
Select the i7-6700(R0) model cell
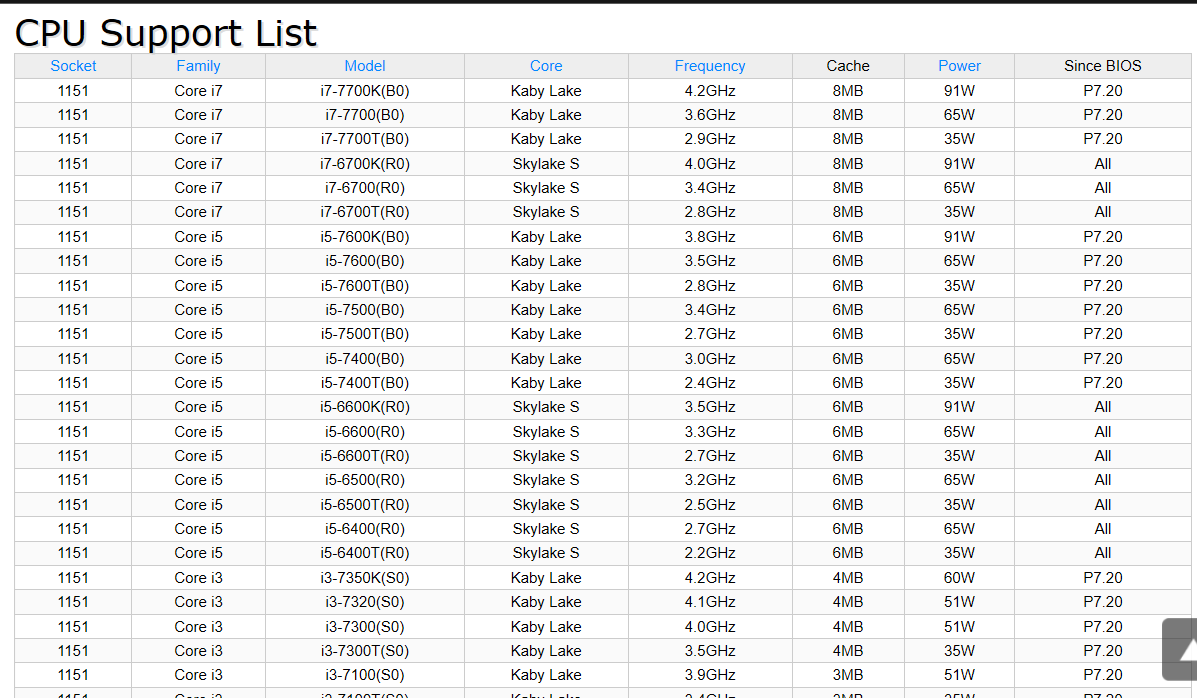click(365, 188)
